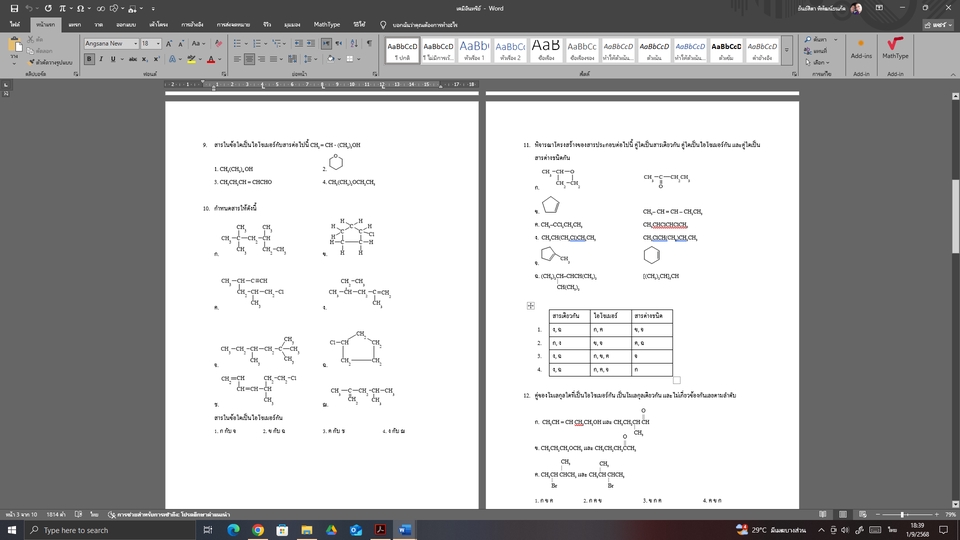Viewport: 960px width, 540px height.
Task: Open the File tab in the ribbon
Action: point(15,24)
